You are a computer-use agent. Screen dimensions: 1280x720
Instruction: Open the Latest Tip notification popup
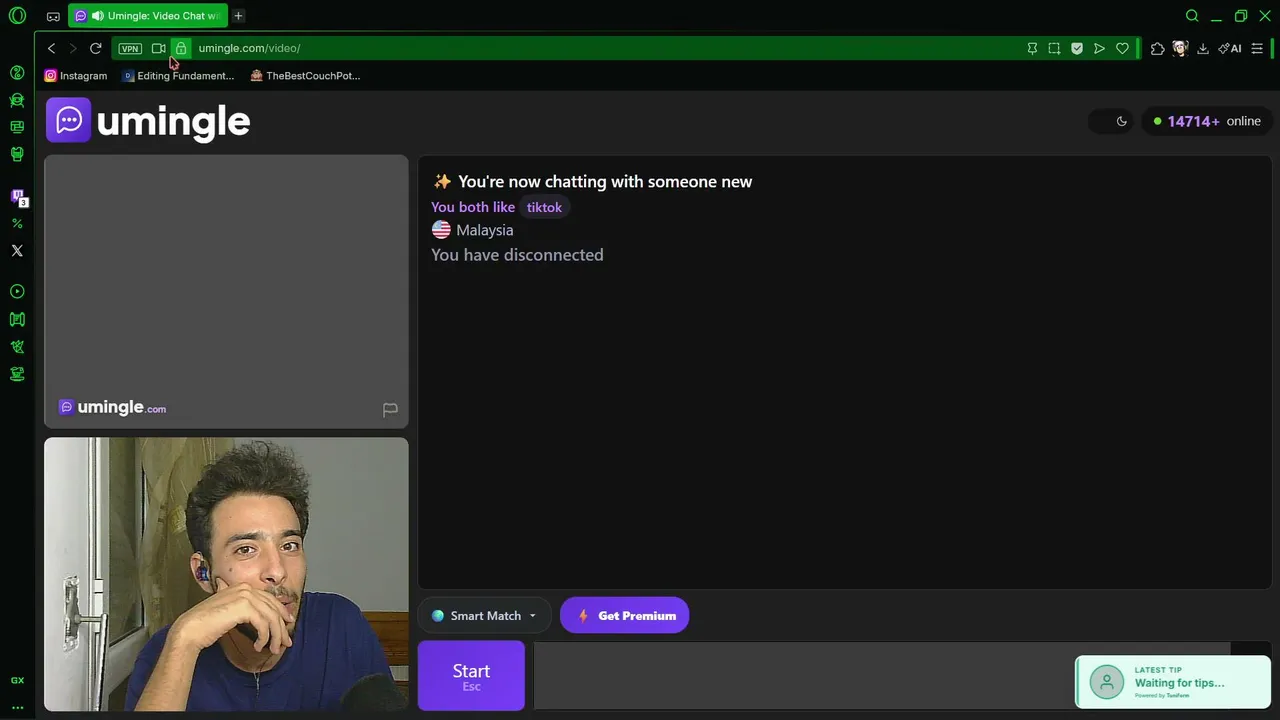(x=1172, y=682)
